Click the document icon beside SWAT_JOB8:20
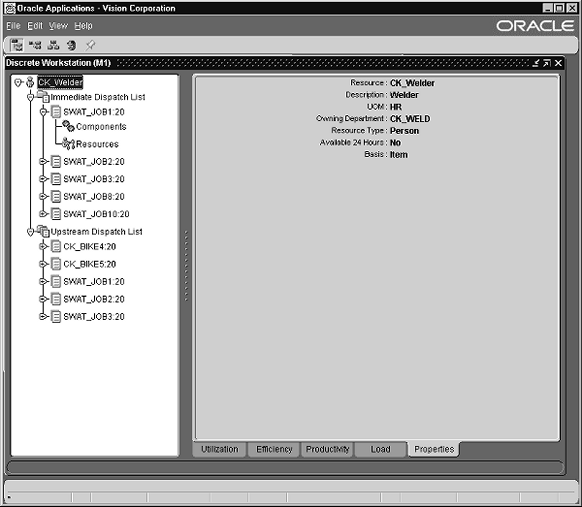 (x=56, y=196)
